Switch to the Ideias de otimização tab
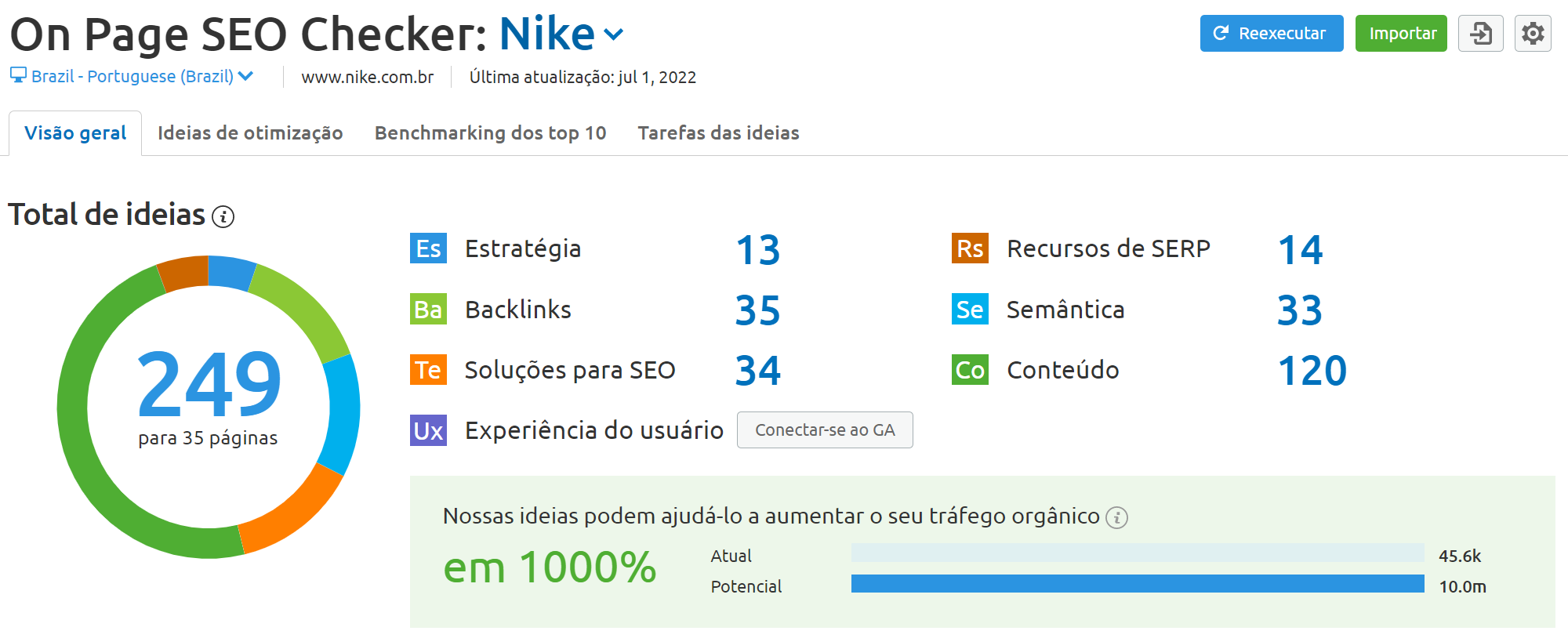Image resolution: width=1568 pixels, height=638 pixels. [249, 132]
